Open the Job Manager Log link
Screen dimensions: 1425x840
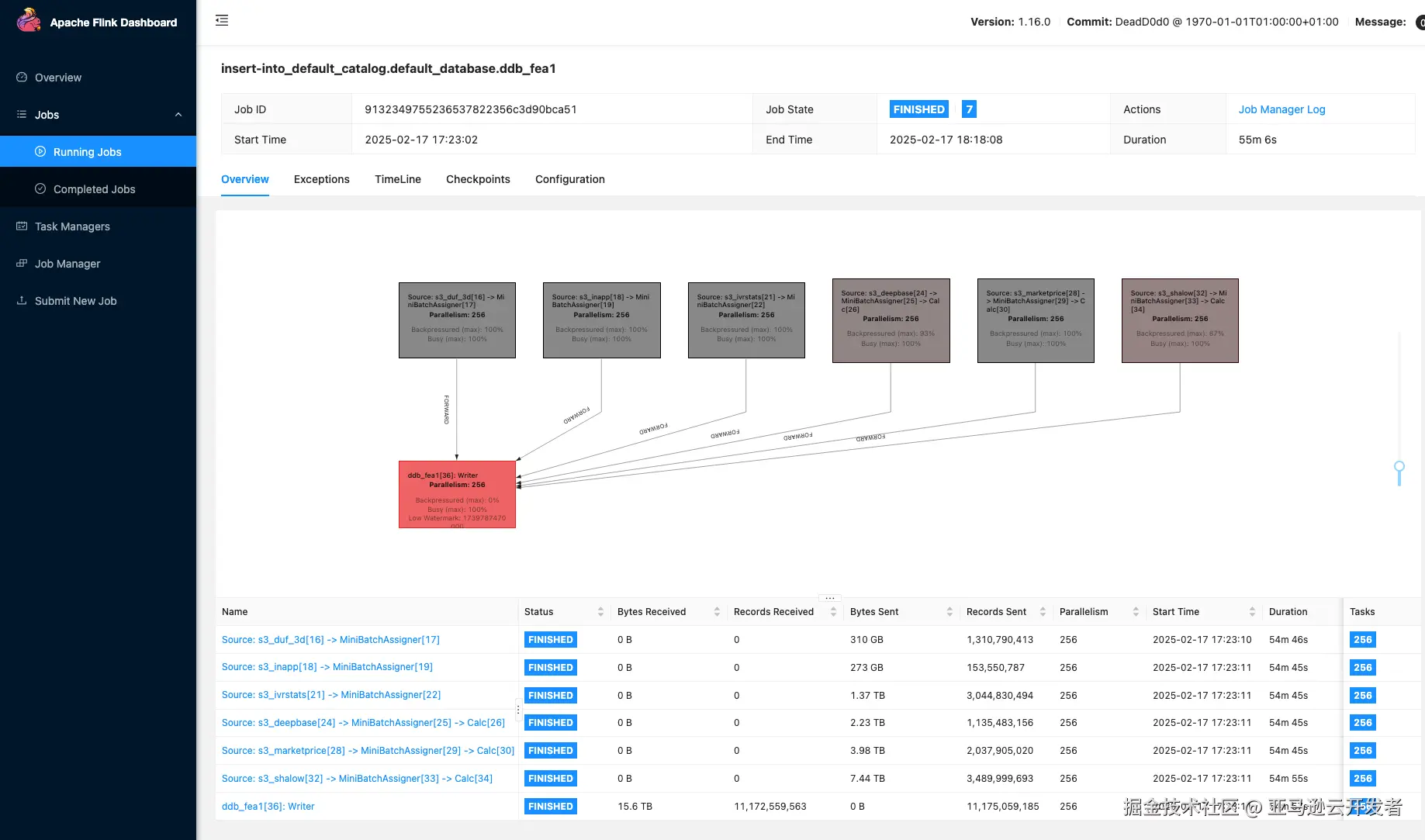click(x=1281, y=109)
